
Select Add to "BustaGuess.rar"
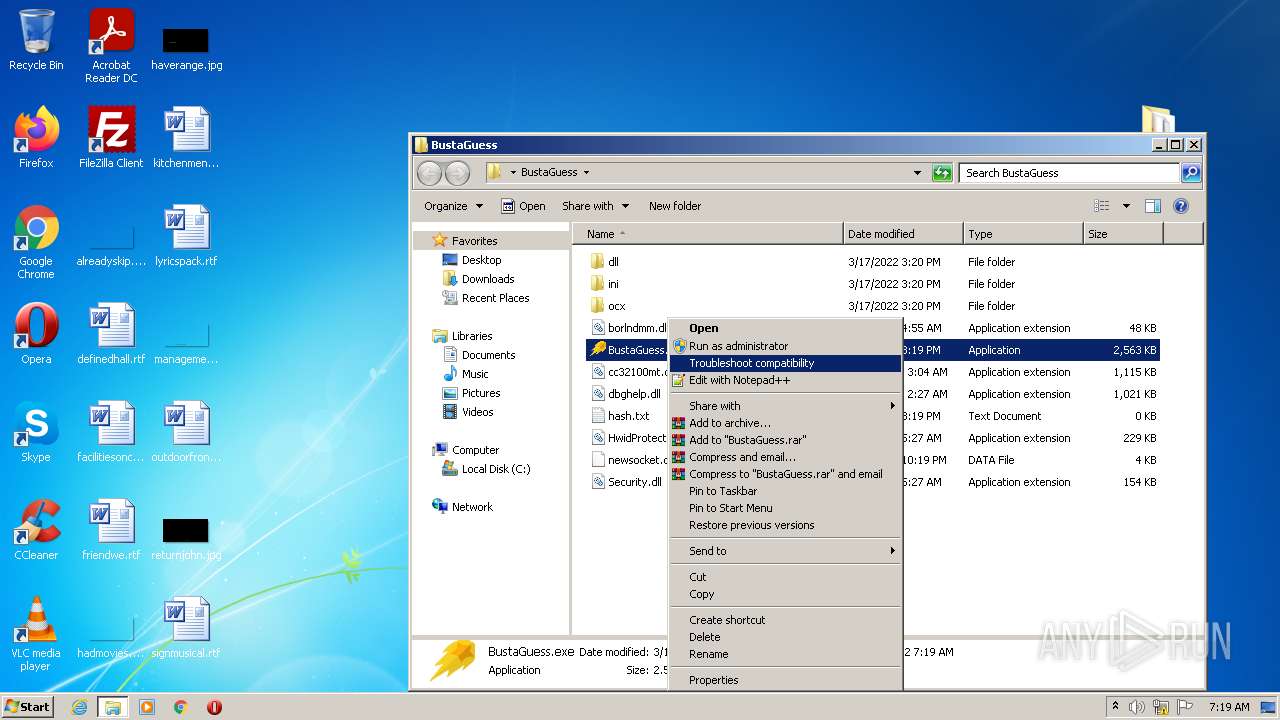tap(785, 440)
